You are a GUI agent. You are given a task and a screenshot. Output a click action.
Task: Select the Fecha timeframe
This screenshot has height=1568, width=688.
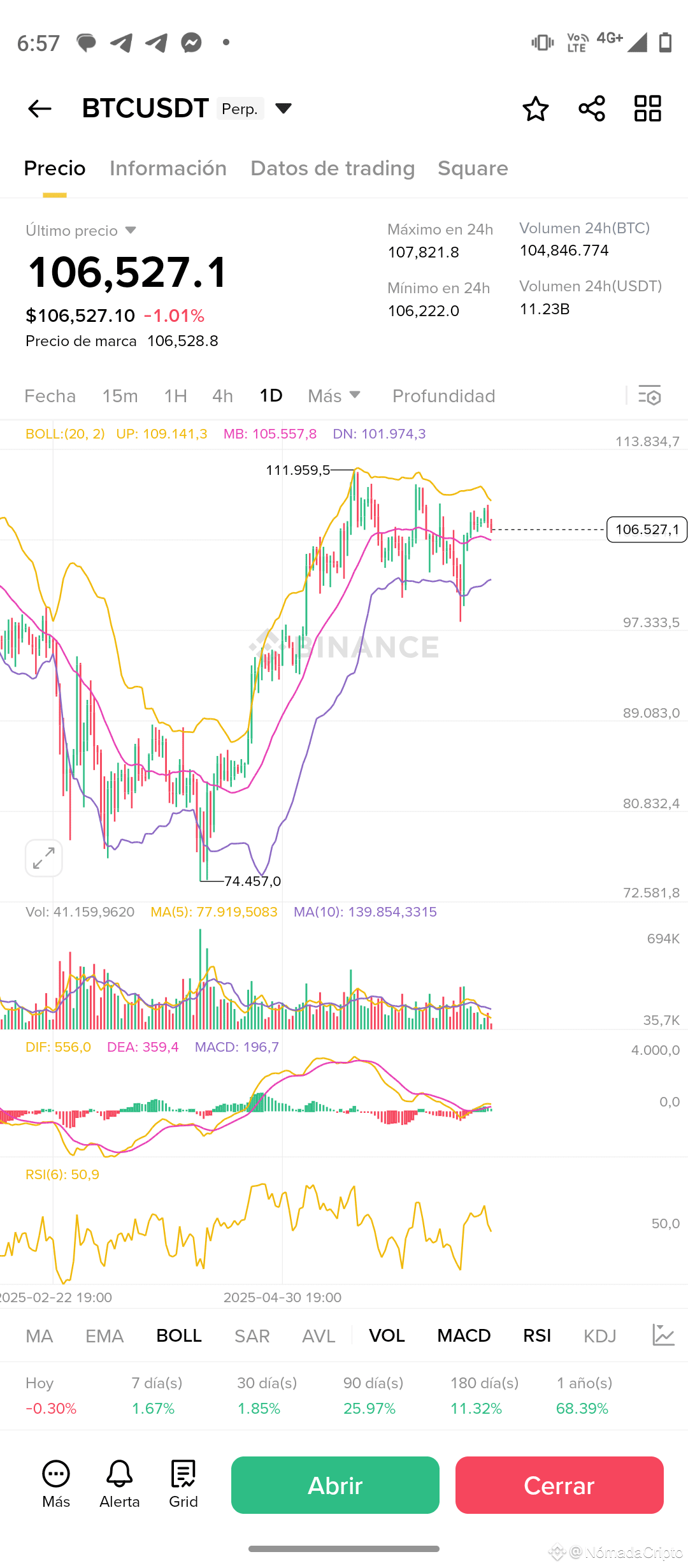coord(50,396)
